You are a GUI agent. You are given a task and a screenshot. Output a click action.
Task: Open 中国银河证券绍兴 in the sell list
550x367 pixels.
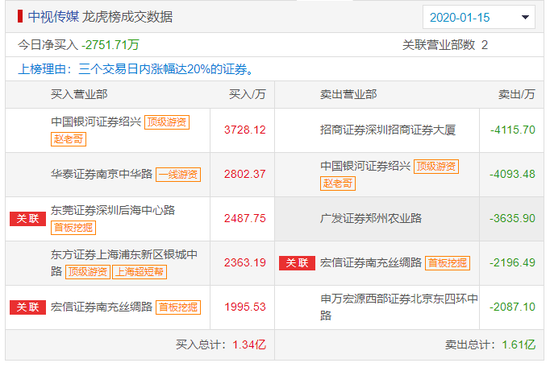point(365,166)
